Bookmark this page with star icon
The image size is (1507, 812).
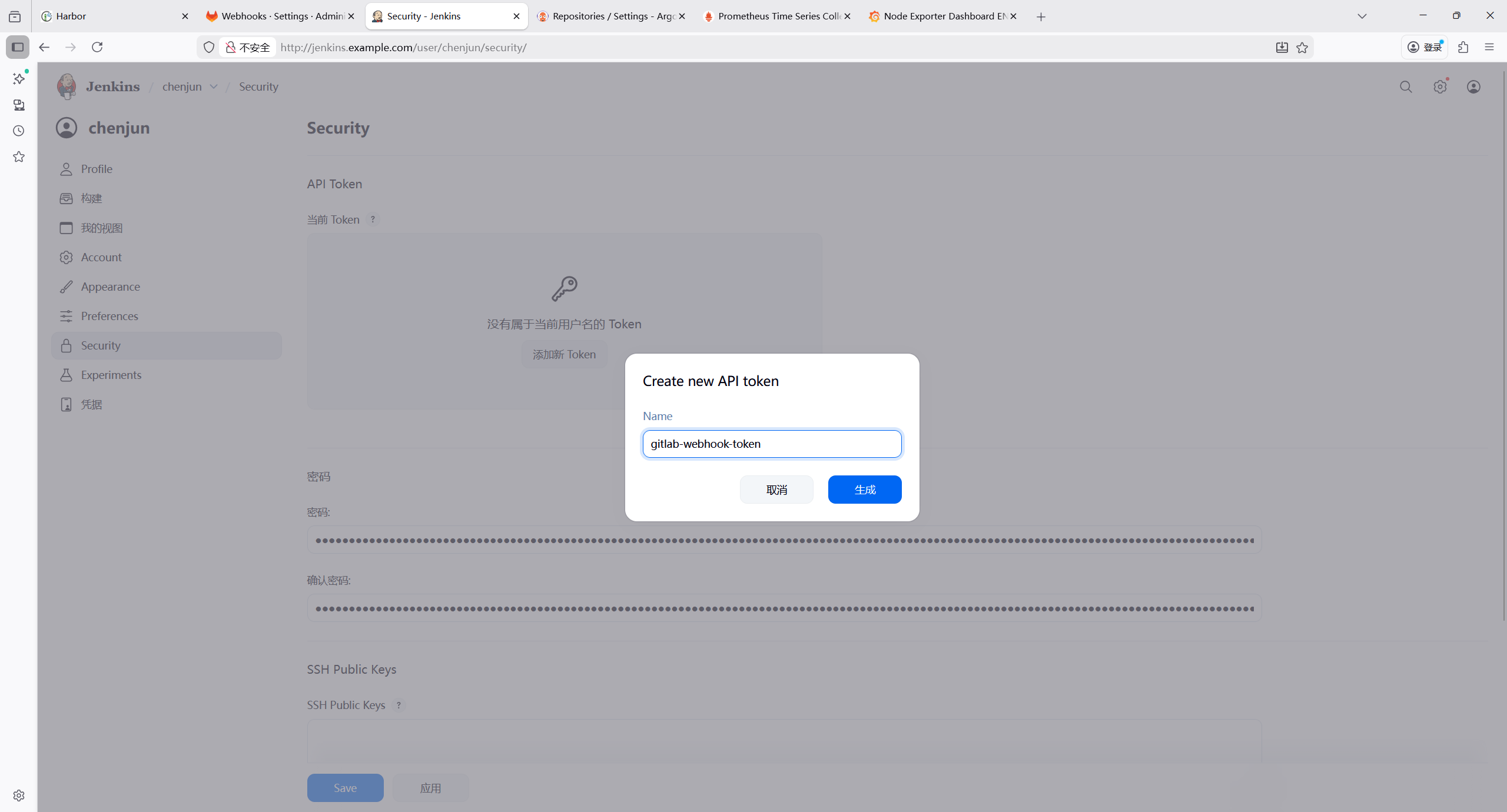(1302, 47)
